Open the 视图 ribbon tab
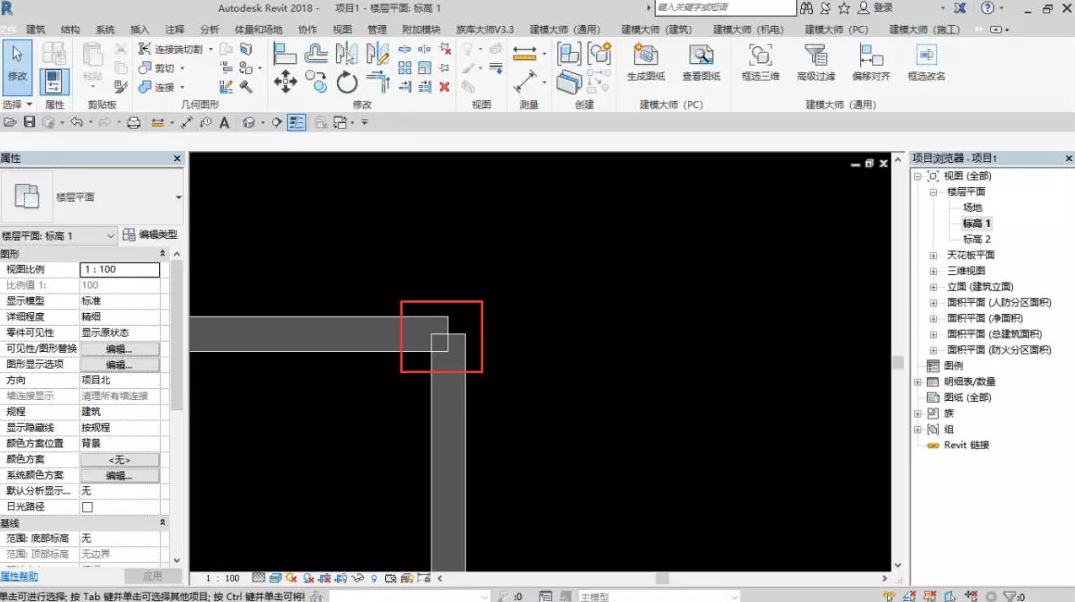Screen dimensions: 1075x602 coord(342,29)
